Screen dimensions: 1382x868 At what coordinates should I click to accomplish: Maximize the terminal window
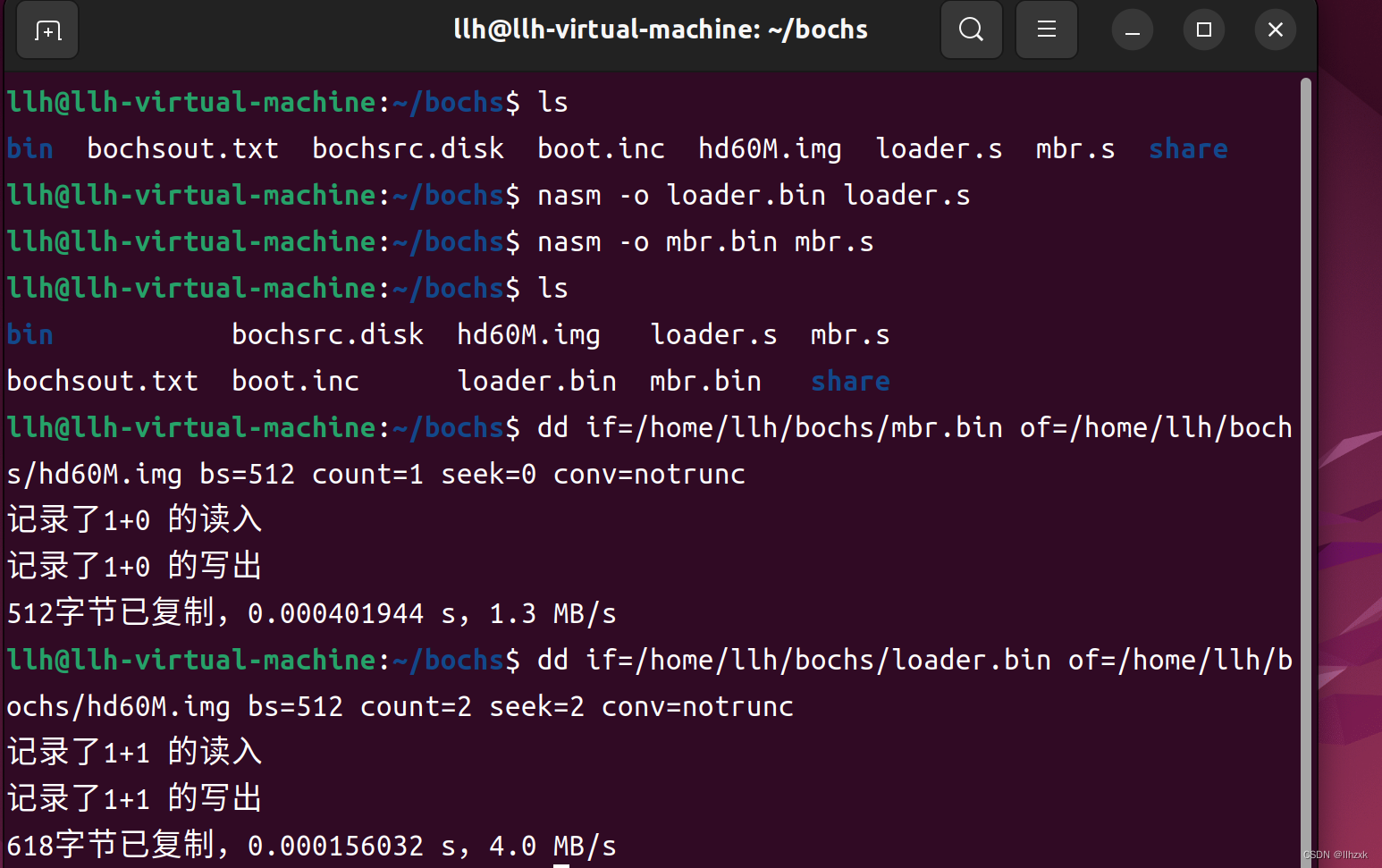1203,30
